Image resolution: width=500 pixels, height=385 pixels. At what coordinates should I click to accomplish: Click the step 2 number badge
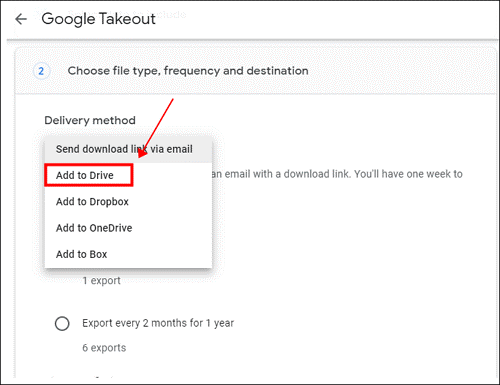click(41, 71)
